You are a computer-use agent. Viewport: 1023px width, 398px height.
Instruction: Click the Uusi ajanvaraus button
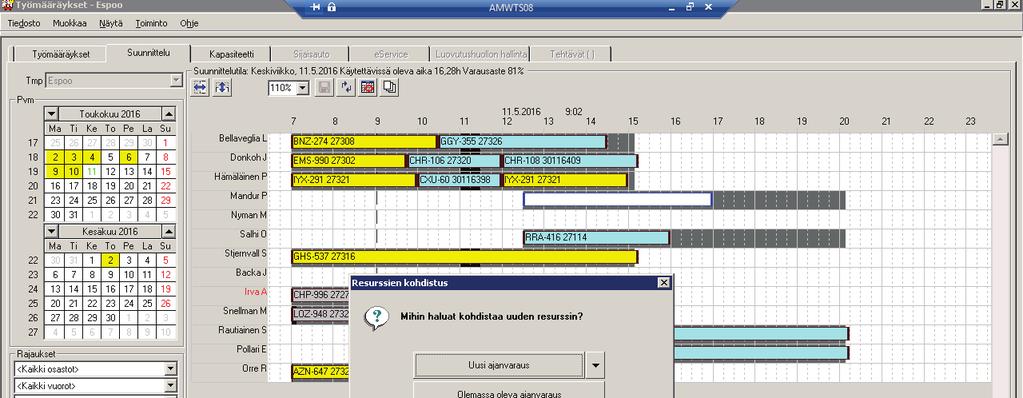499,365
